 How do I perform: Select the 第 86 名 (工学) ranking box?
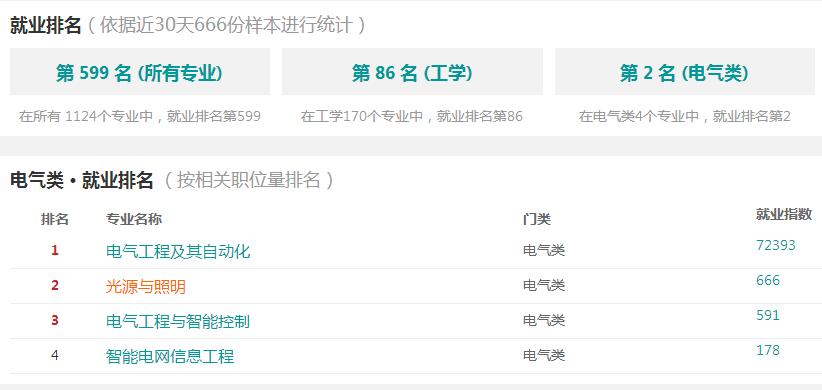point(412,72)
